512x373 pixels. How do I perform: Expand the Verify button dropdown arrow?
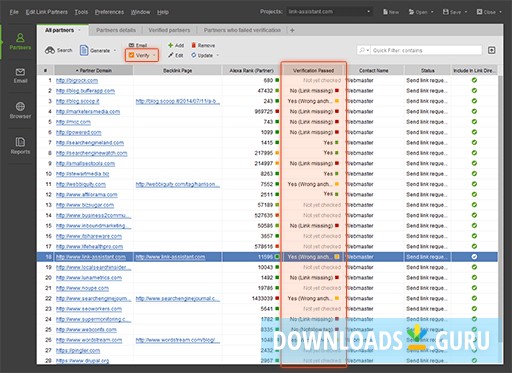[x=154, y=55]
